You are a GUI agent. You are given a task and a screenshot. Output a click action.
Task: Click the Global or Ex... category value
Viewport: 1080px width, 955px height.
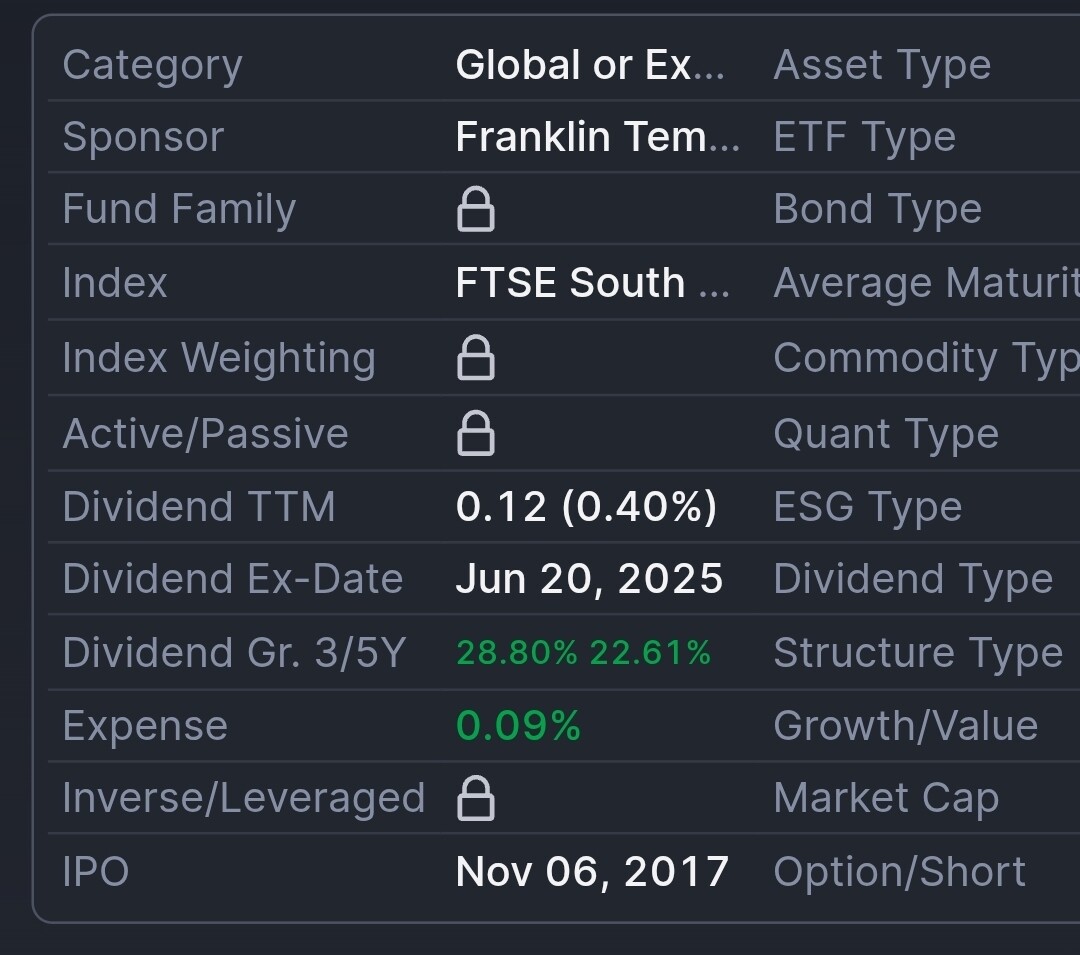[590, 65]
